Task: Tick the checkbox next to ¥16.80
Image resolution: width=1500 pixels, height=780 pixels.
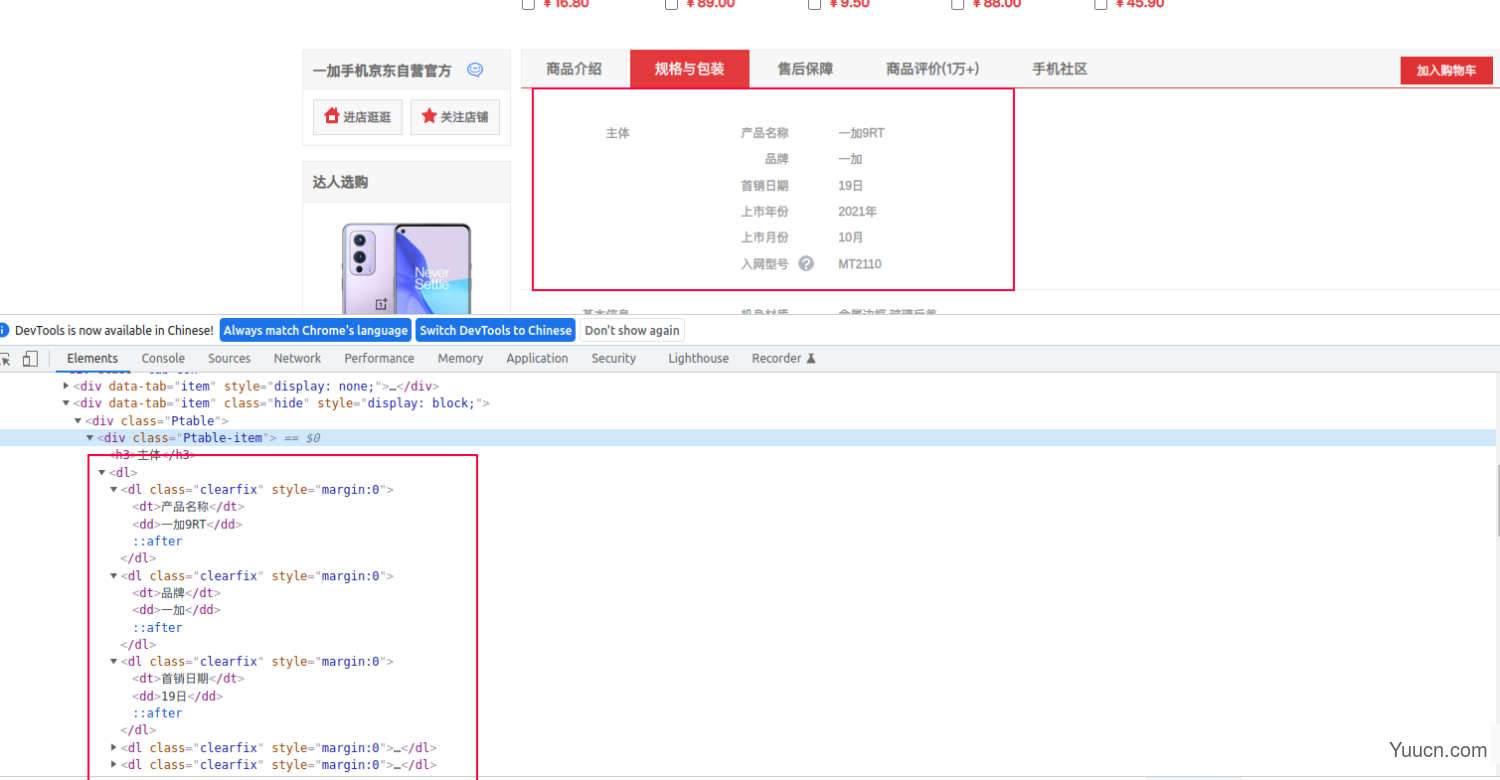Action: click(529, 4)
